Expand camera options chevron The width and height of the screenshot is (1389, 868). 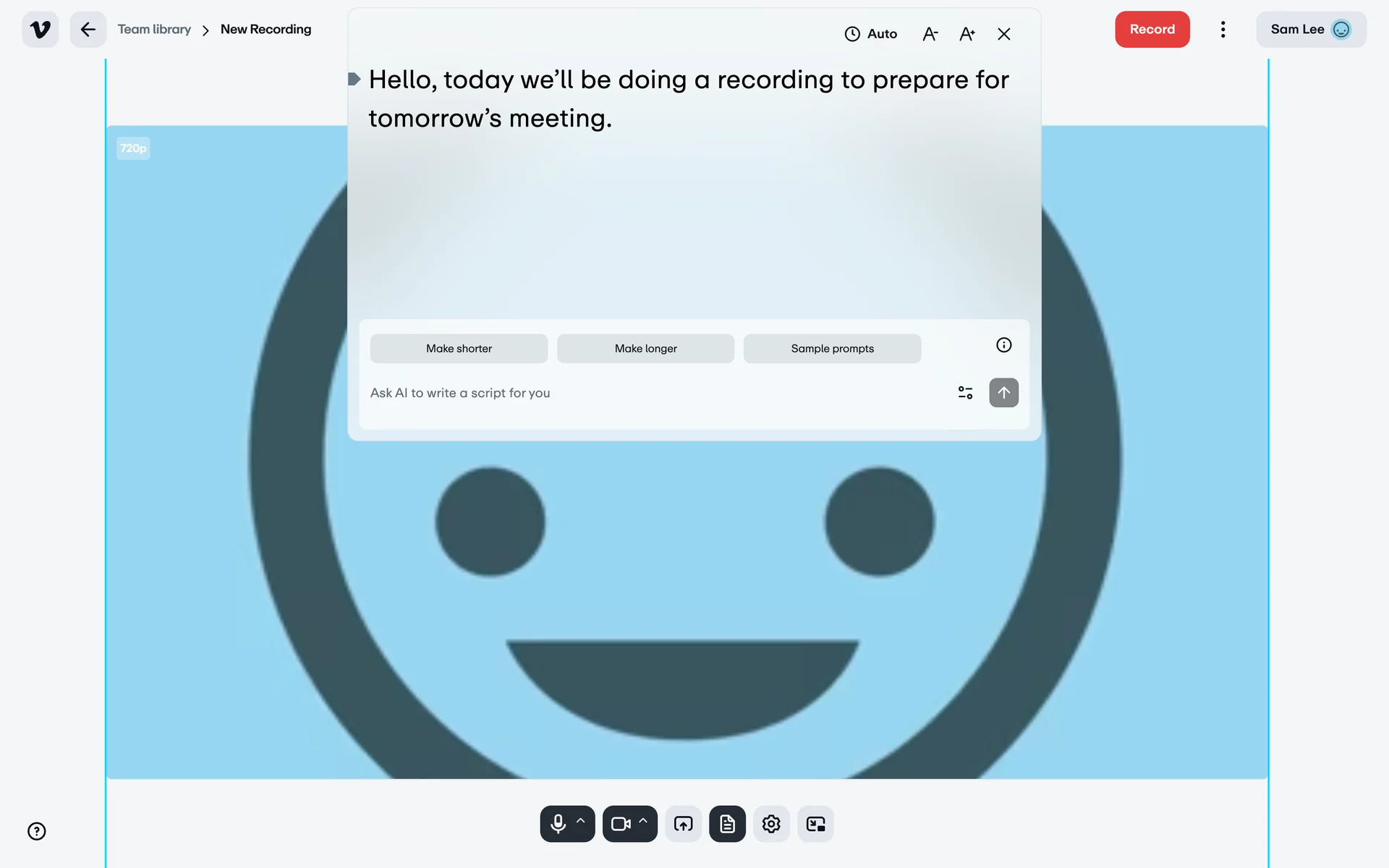click(x=643, y=822)
